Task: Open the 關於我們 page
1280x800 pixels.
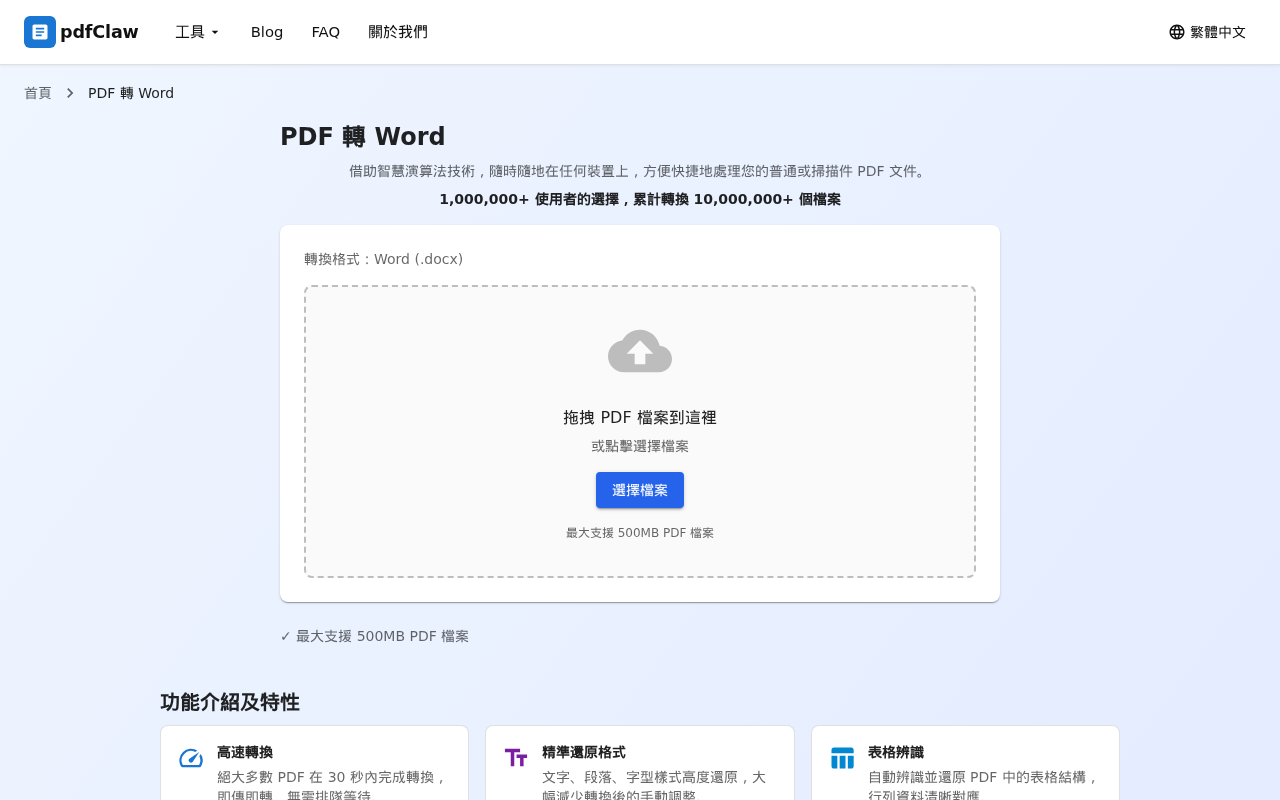Action: click(398, 32)
